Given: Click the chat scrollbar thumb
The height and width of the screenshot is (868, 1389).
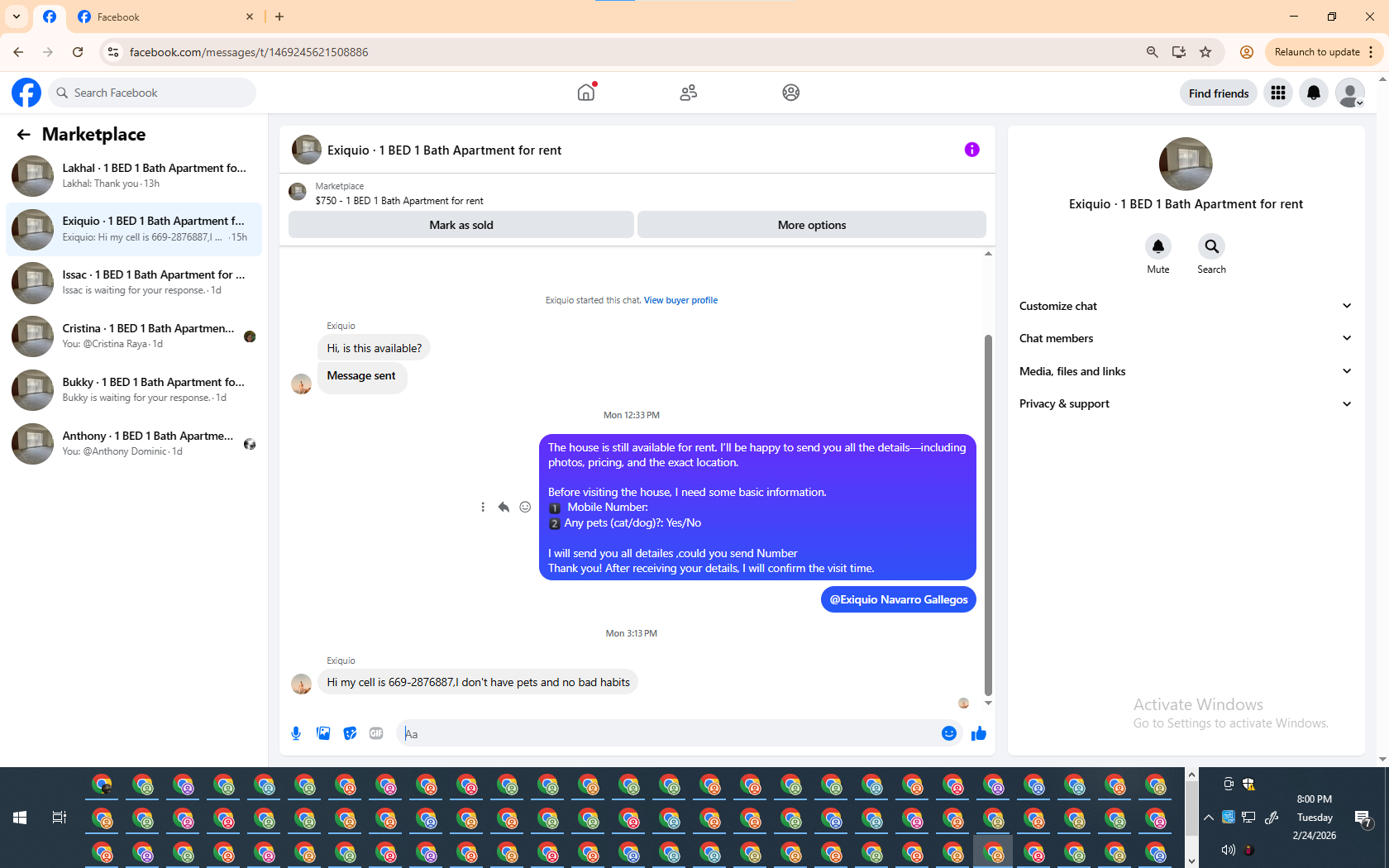Looking at the screenshot, I should tap(988, 515).
